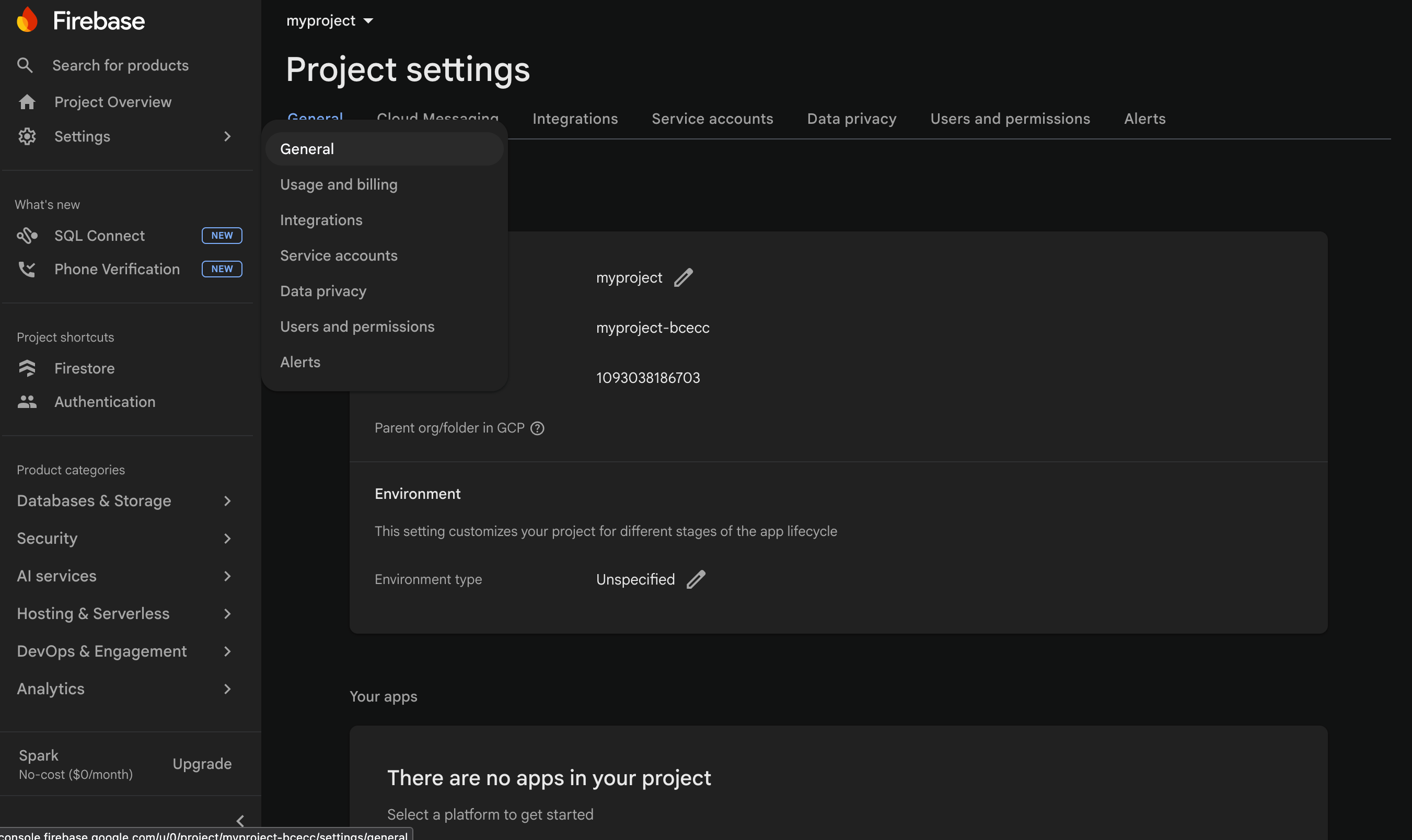Image resolution: width=1412 pixels, height=840 pixels.
Task: Click help icon beside Parent org/folder in GCP
Action: tap(537, 428)
